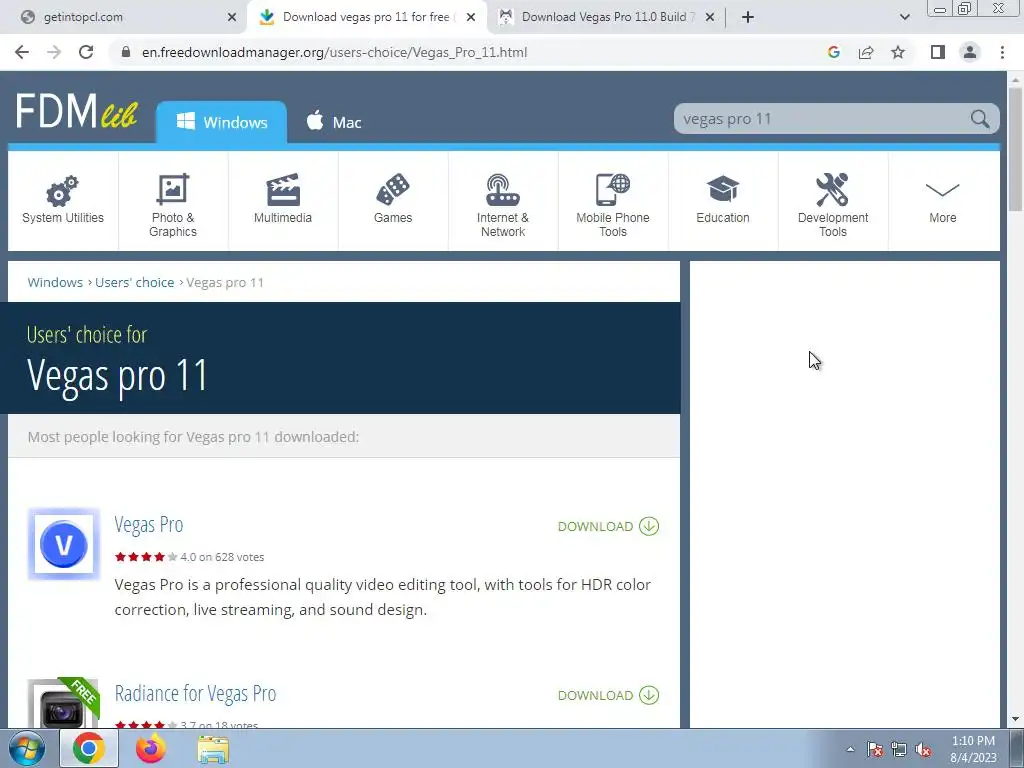
Task: Click the Windows breadcrumb link
Action: pos(55,282)
